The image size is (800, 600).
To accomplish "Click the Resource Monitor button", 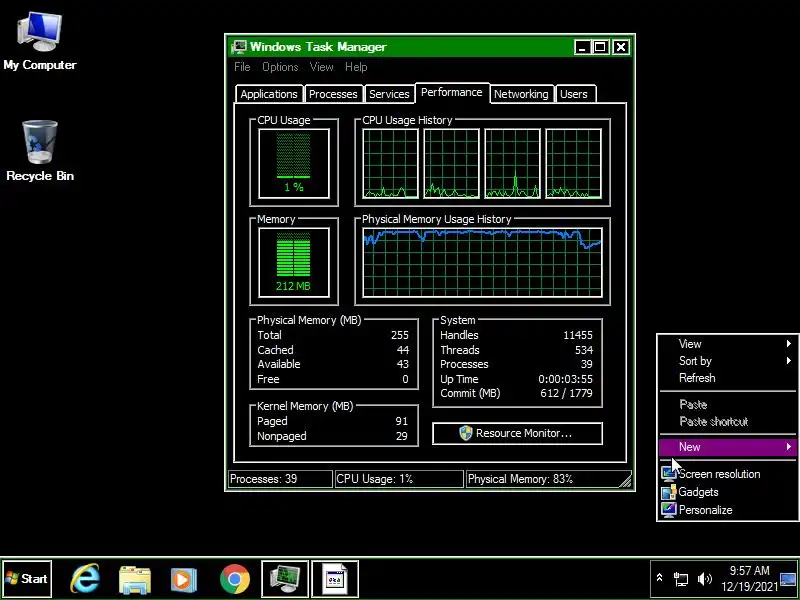I will pos(517,433).
